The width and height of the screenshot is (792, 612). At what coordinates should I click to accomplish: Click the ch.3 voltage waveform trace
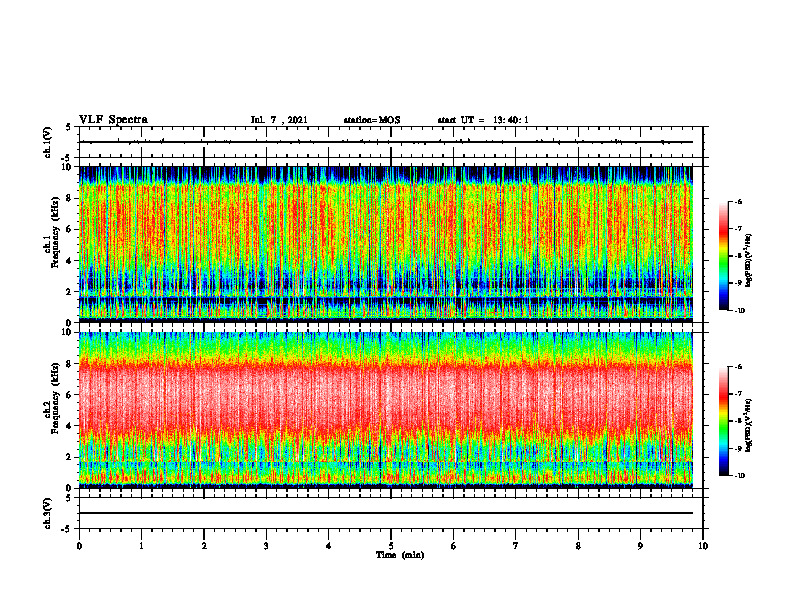386,513
